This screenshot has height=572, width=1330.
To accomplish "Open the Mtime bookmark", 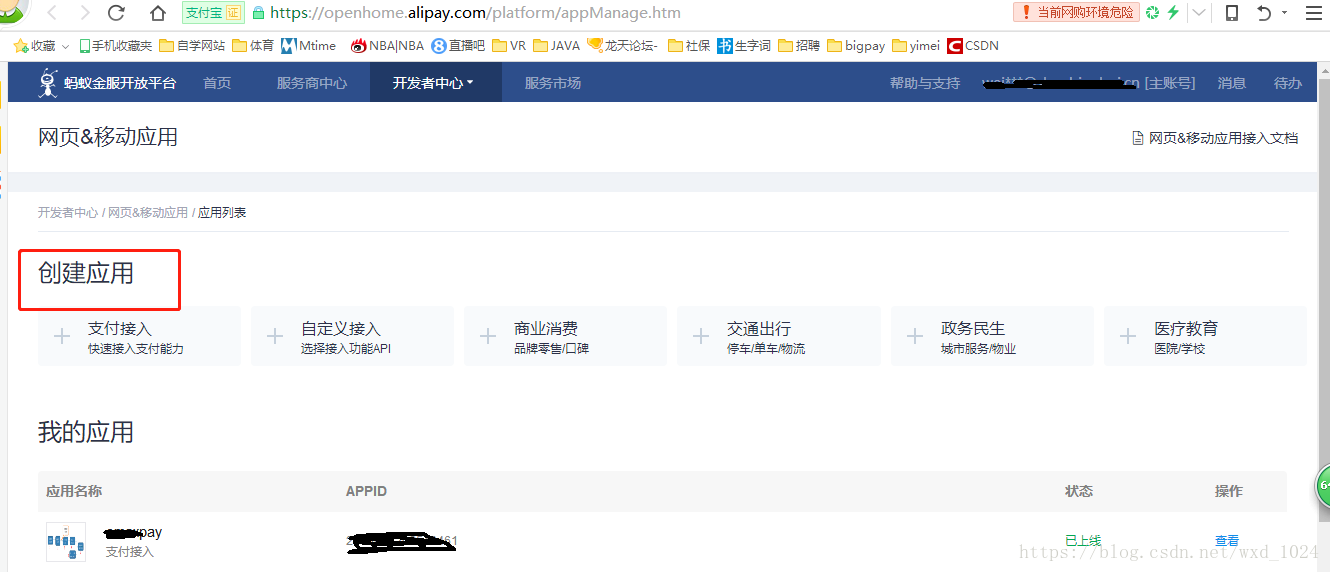I will pos(308,46).
